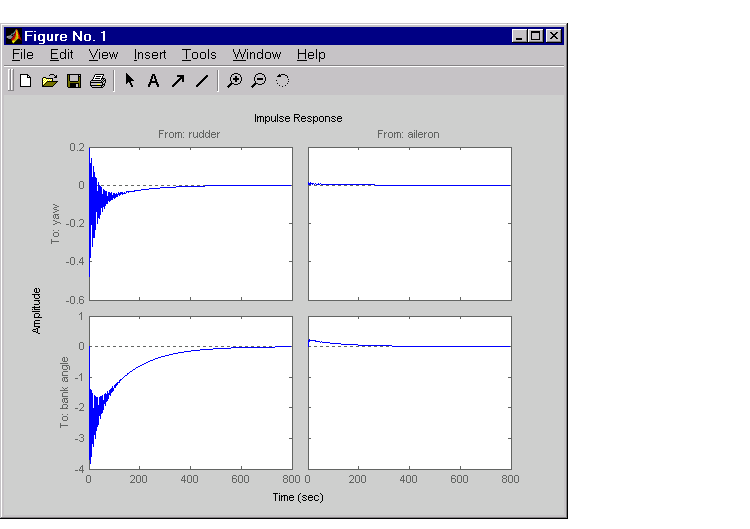This screenshot has height=529, width=750.
Task: Enable plot editing with the arrow pointer tool
Action: click(130, 81)
